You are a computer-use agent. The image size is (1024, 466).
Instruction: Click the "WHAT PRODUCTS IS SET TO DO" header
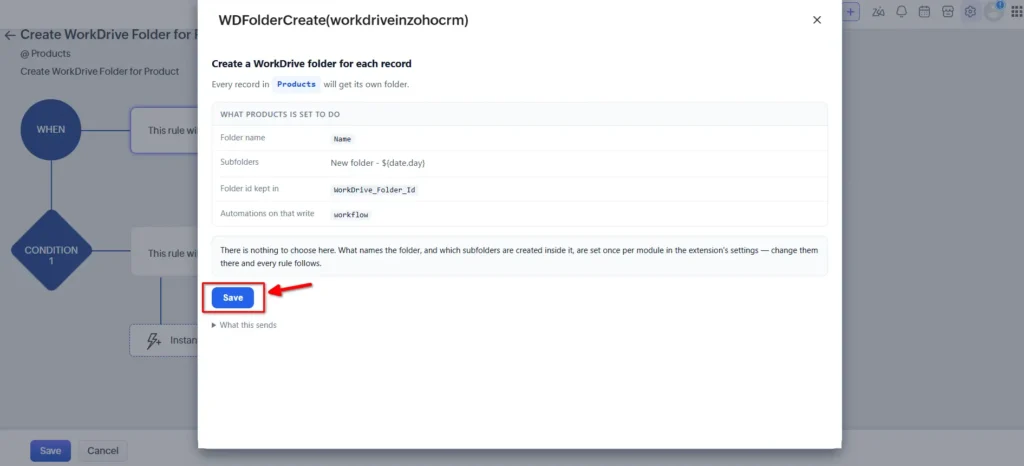[280, 114]
